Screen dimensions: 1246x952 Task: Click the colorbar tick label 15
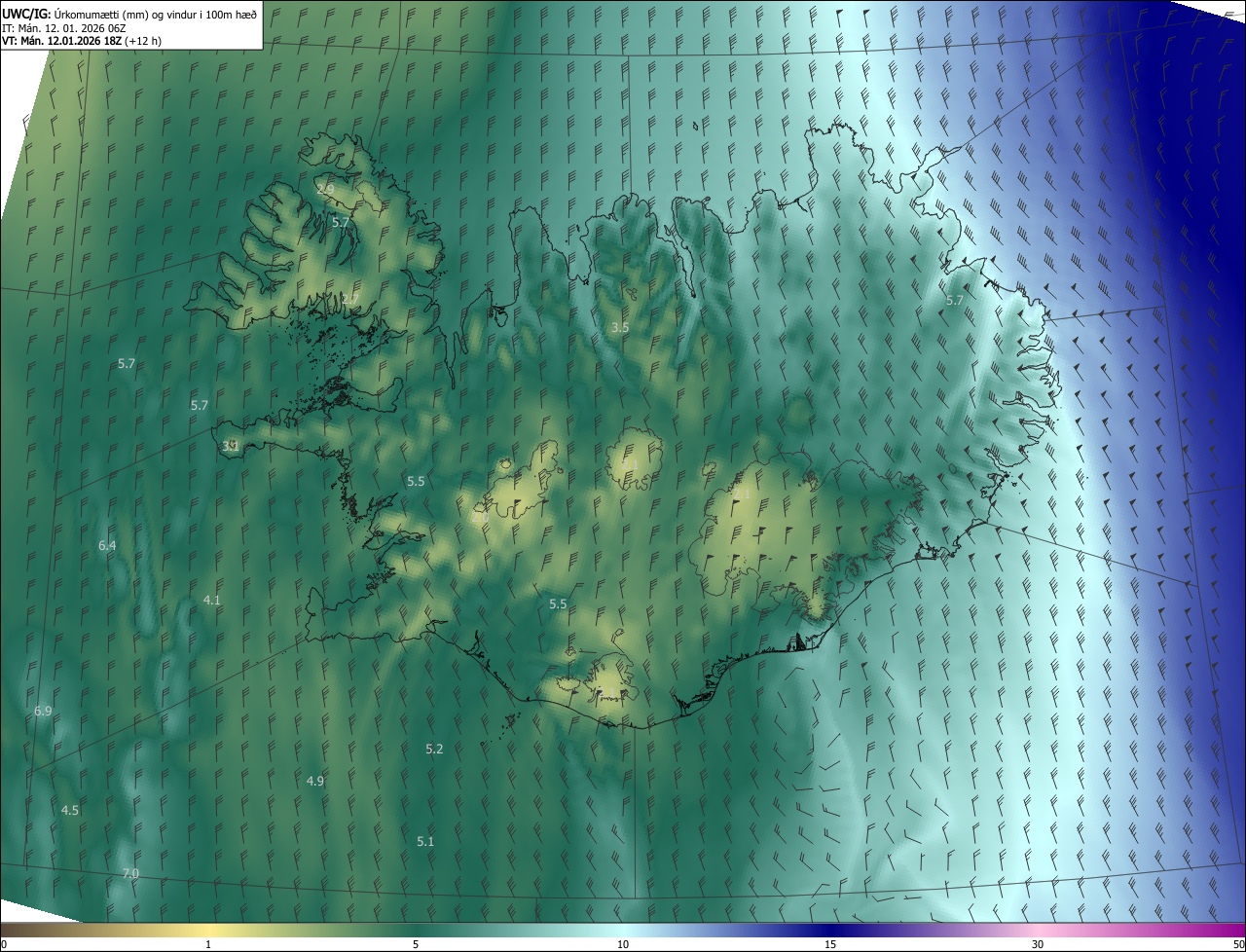pyautogui.click(x=830, y=944)
